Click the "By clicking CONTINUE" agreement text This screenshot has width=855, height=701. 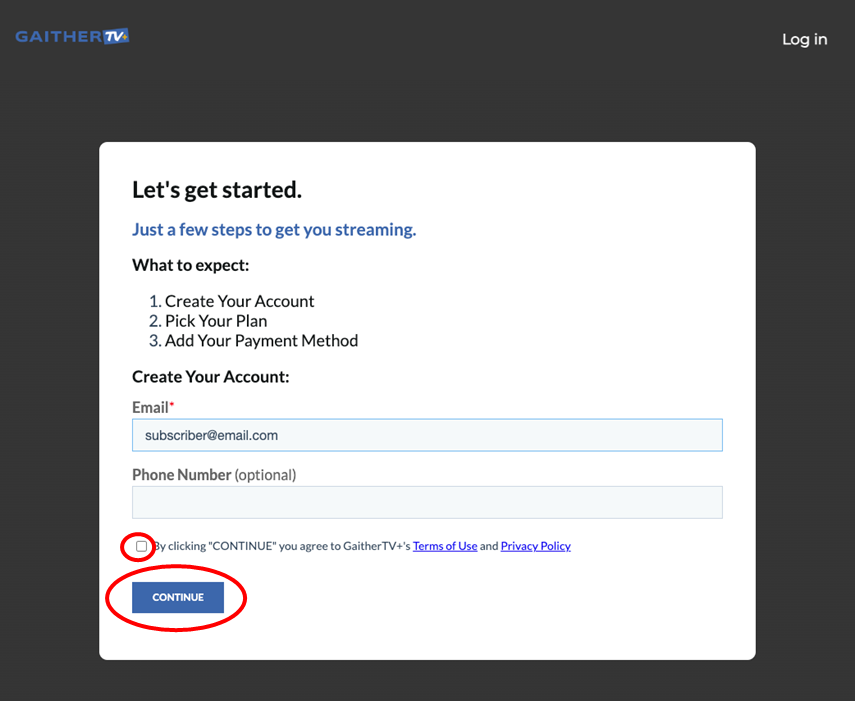pyautogui.click(x=281, y=546)
